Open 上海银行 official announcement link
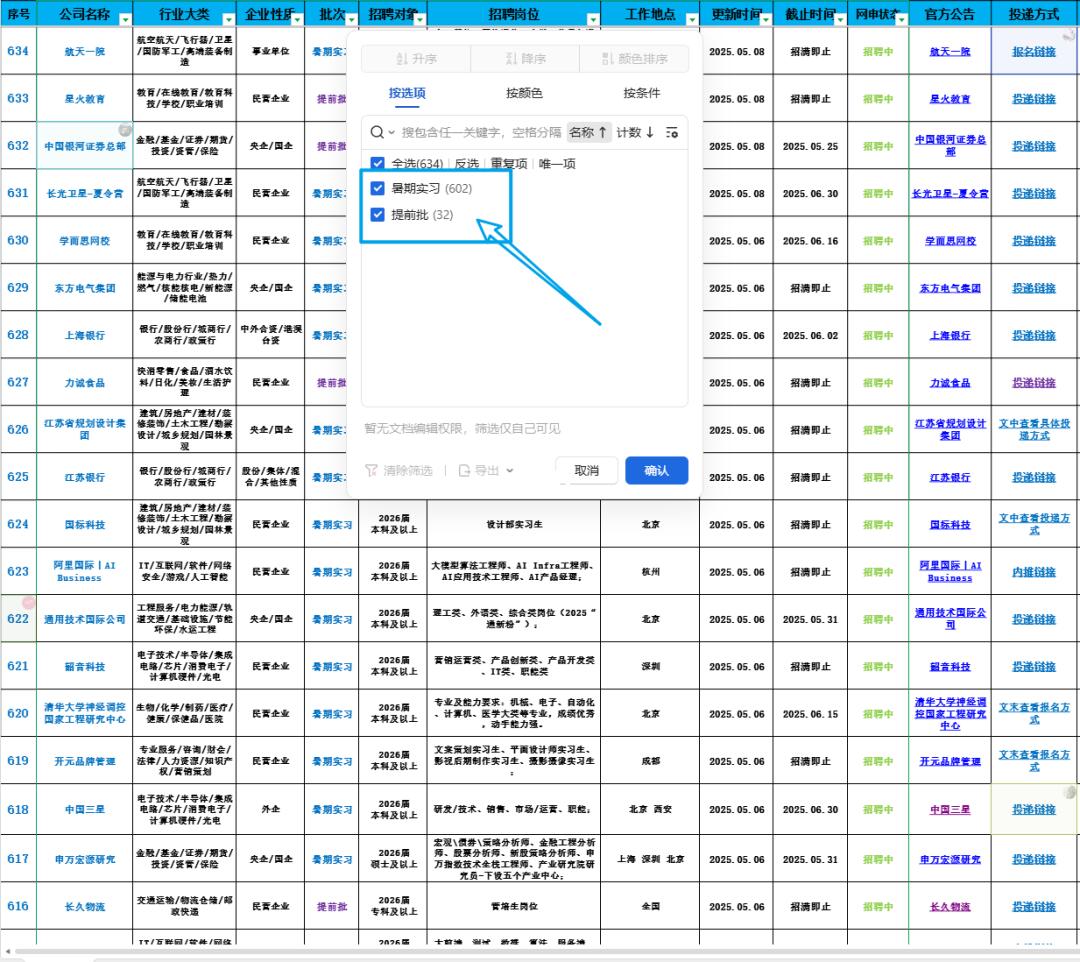This screenshot has width=1080, height=962. [950, 335]
